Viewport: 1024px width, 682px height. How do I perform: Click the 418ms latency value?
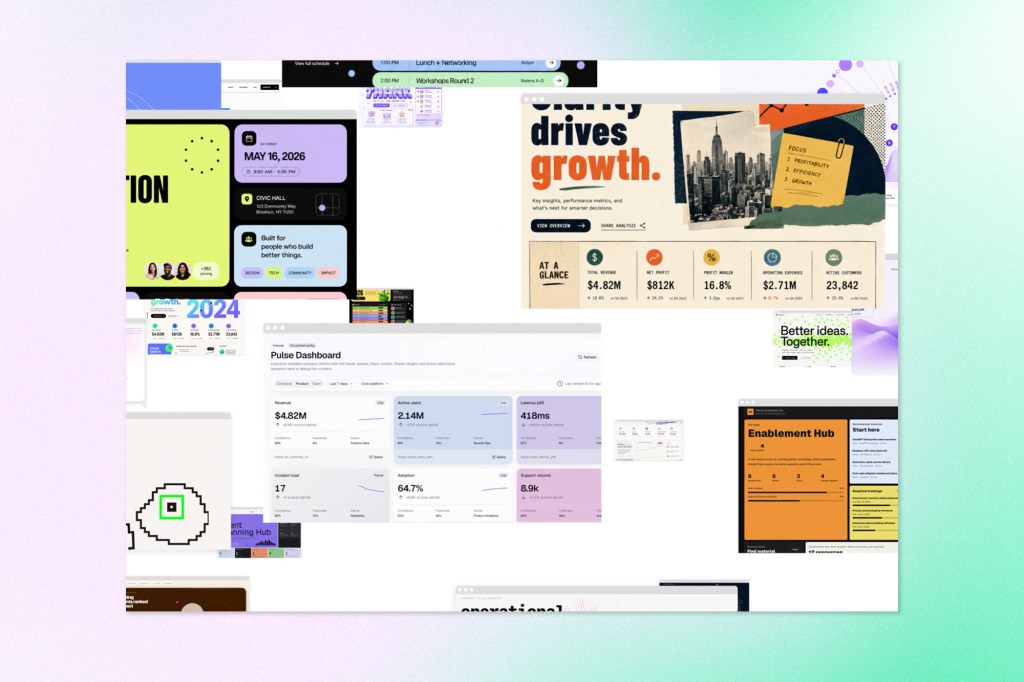click(x=535, y=415)
